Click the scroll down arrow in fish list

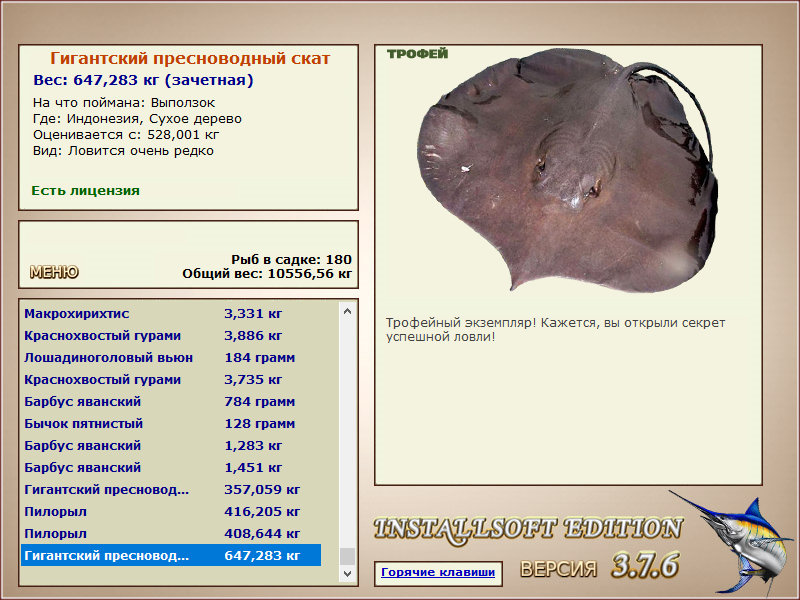point(347,573)
